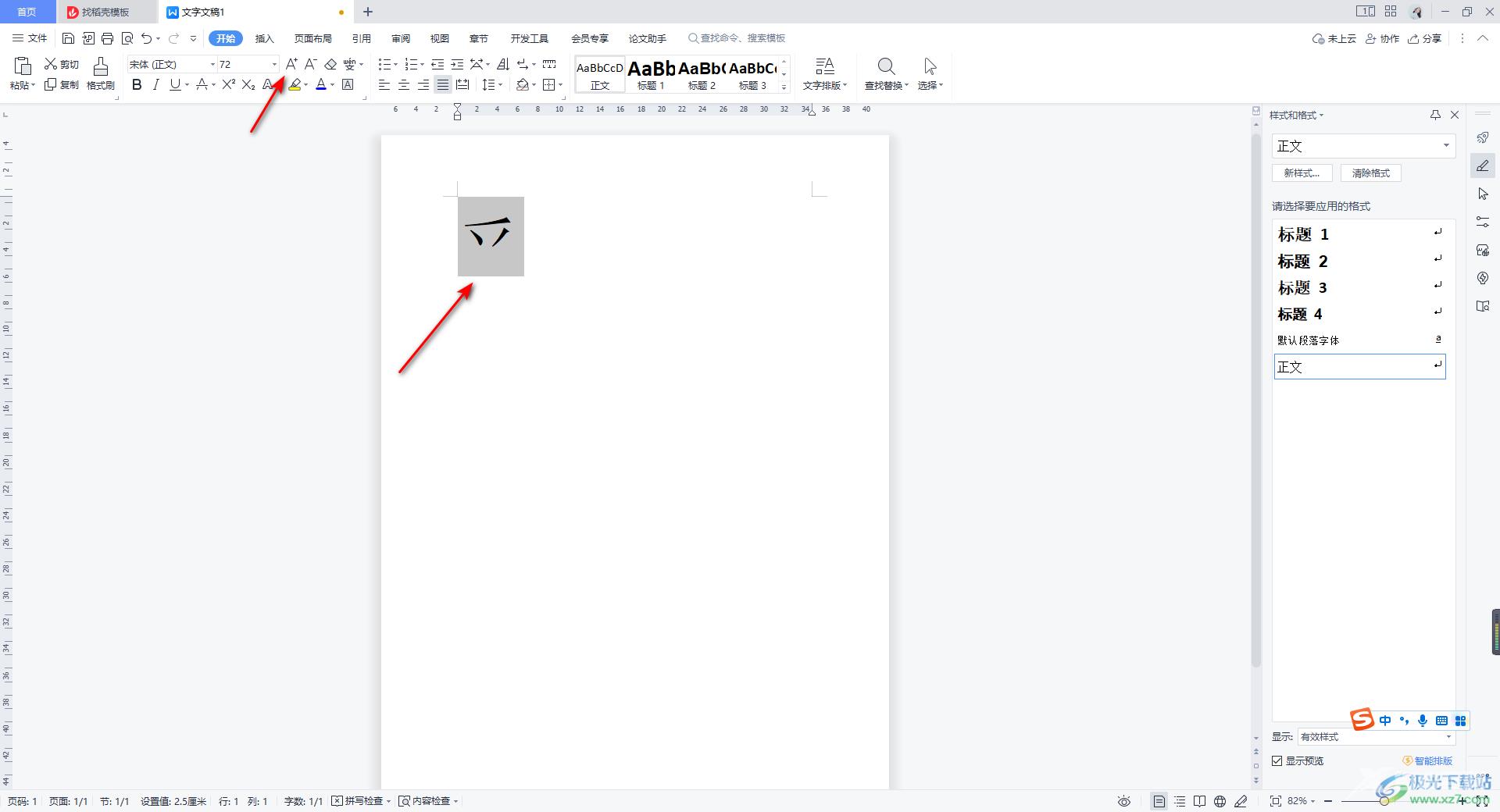Image resolution: width=1500 pixels, height=812 pixels.
Task: Expand the styles gallery
Action: tap(784, 87)
